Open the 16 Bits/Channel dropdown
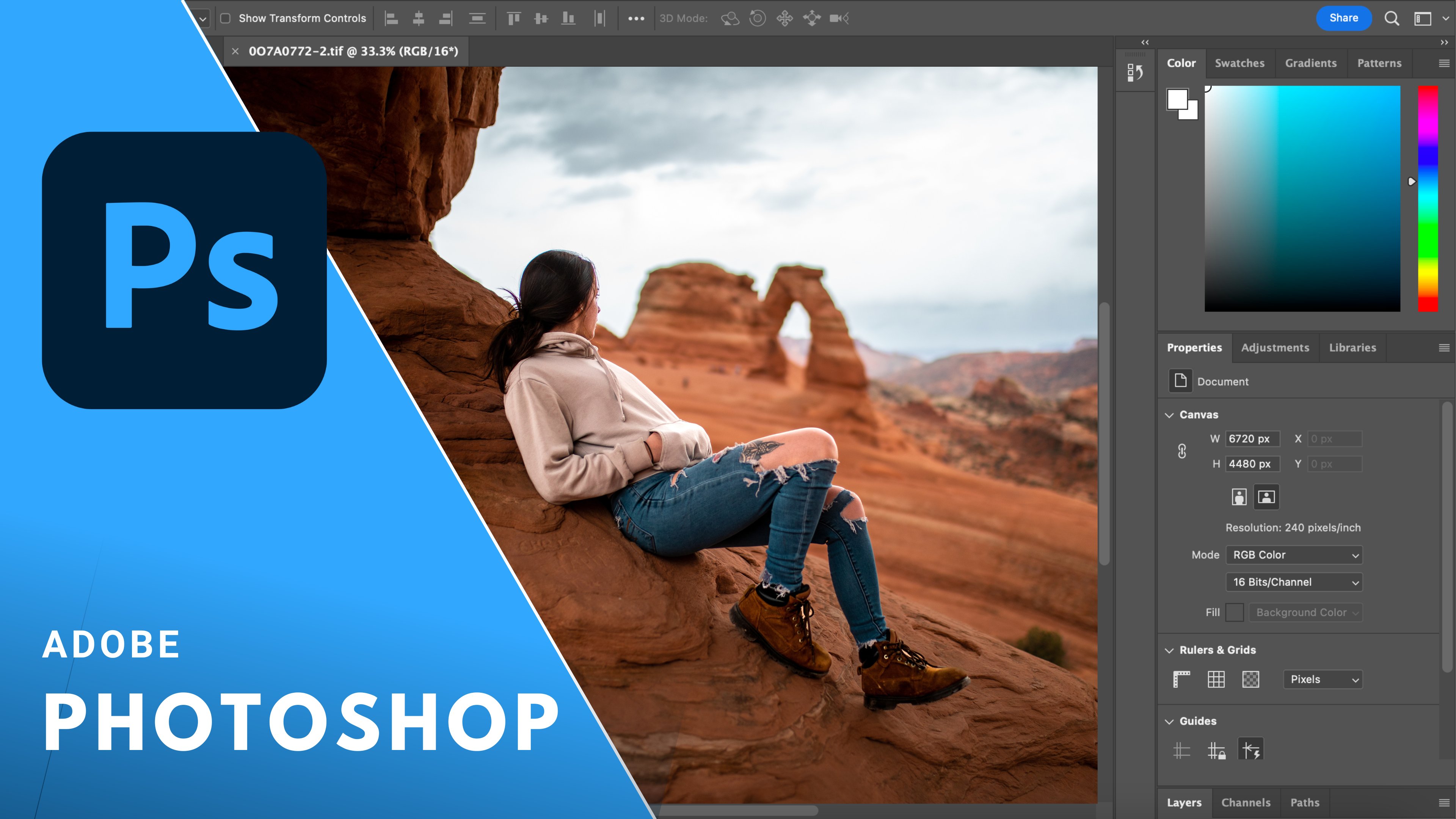1456x819 pixels. [1294, 582]
